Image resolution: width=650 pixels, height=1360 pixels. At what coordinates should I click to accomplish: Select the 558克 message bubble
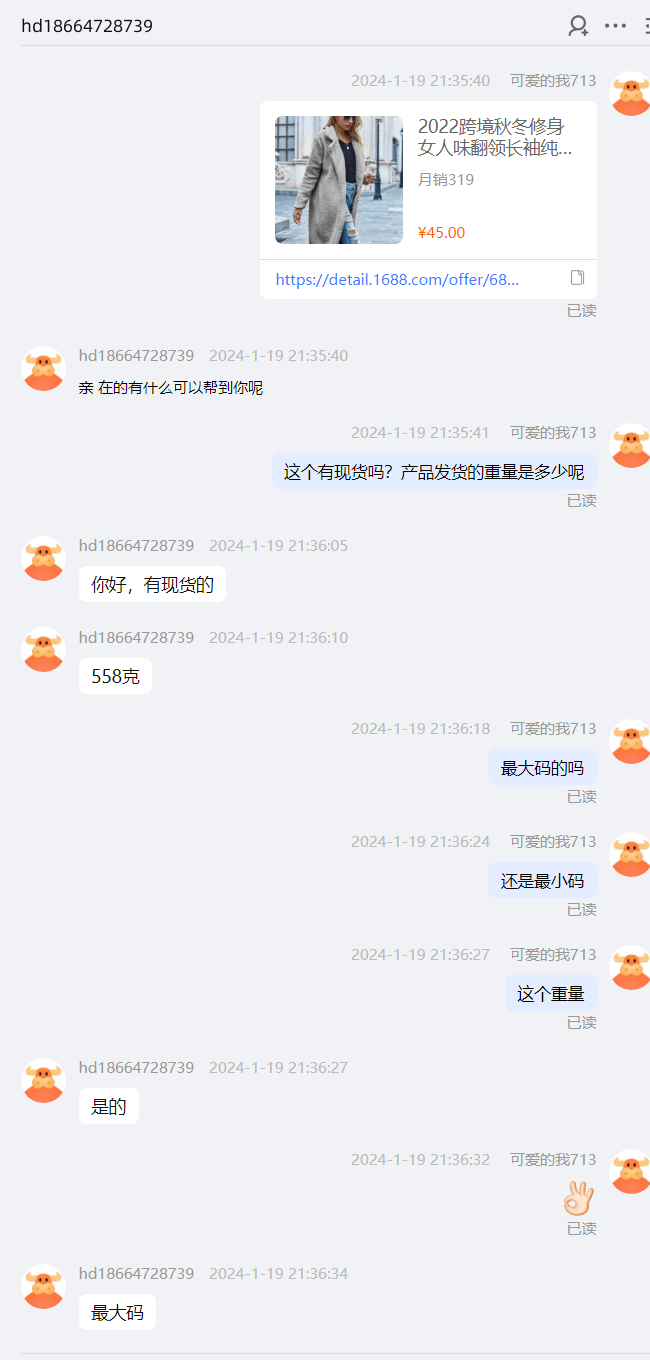115,676
